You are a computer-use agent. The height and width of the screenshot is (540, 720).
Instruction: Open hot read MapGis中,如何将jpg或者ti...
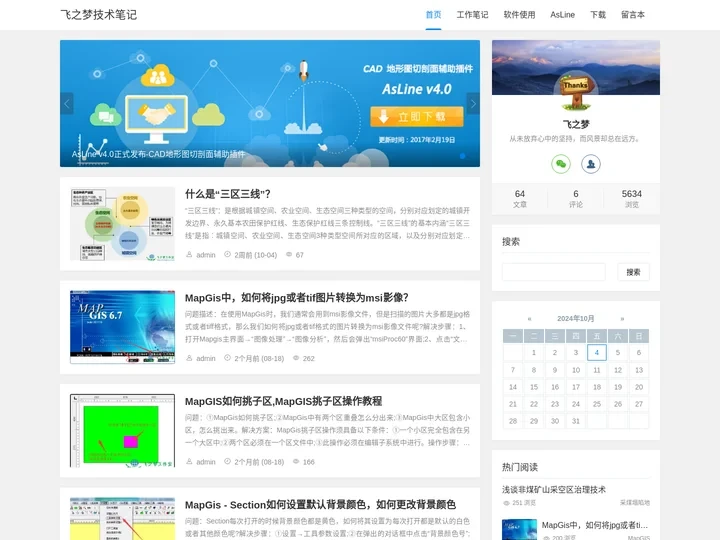[x=595, y=525]
